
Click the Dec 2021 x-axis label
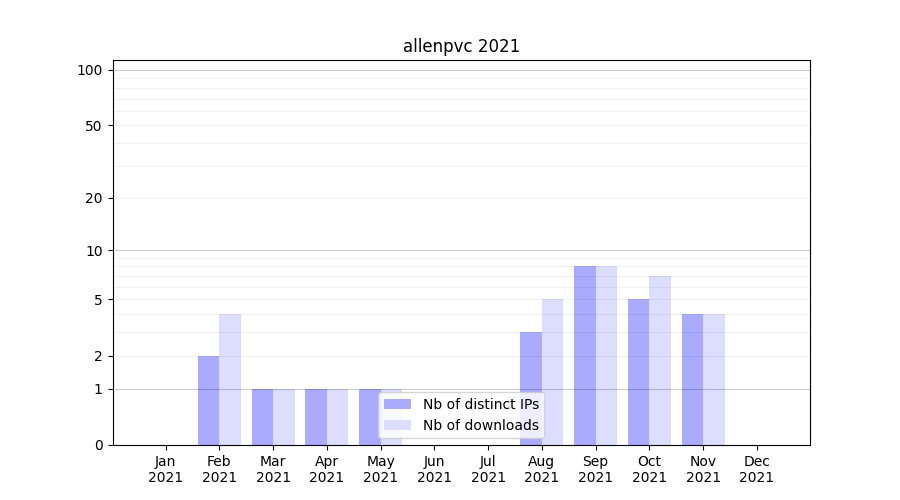pos(756,469)
